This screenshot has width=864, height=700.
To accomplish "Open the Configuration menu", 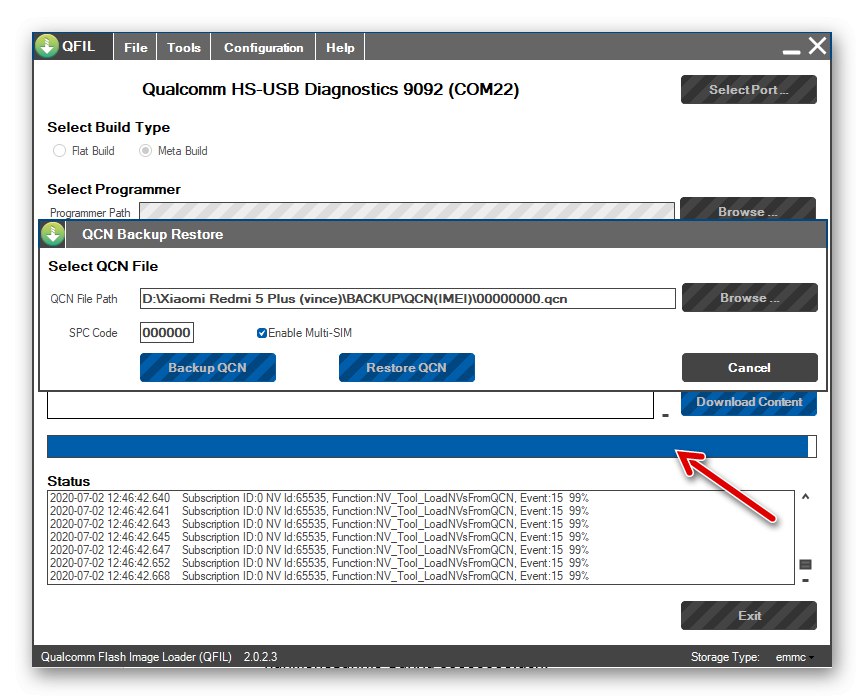I will (x=263, y=47).
